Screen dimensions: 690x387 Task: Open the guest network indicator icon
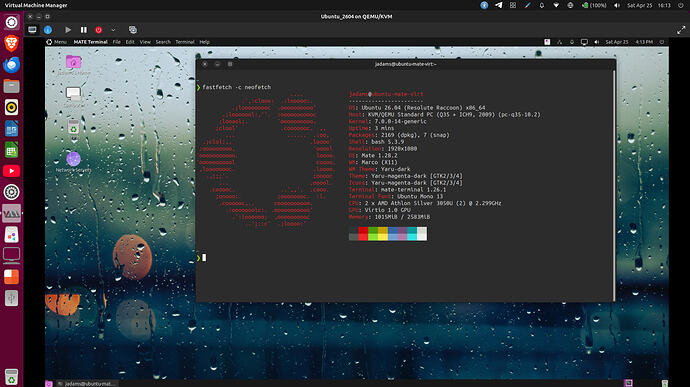(x=559, y=42)
